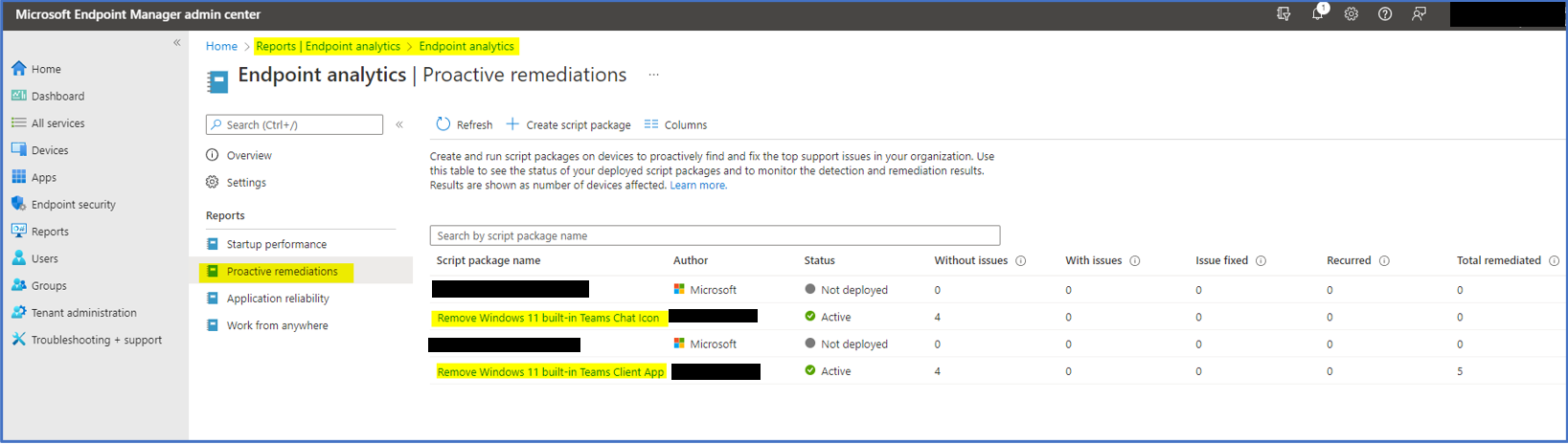Sort by Total remediated column header
The height and width of the screenshot is (444, 1568).
click(x=1499, y=260)
